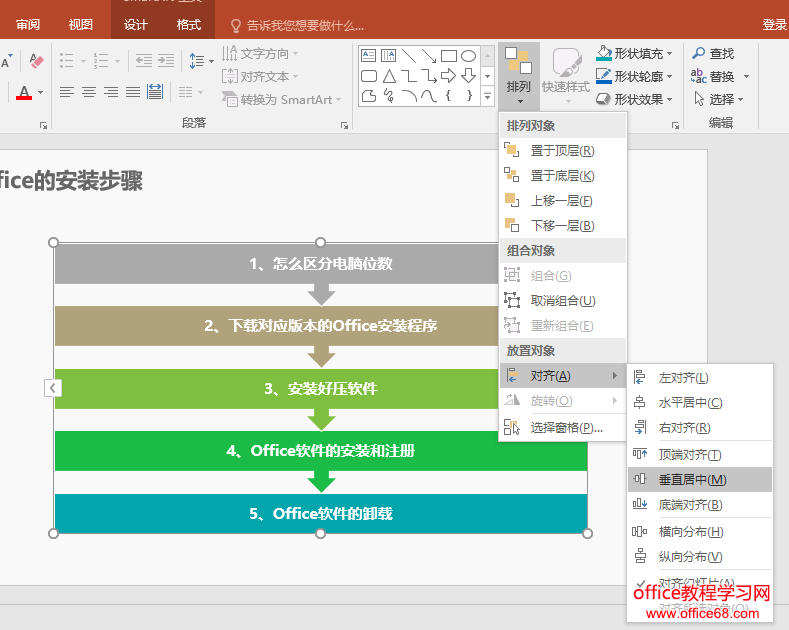Open font color dropdown arrow
This screenshot has width=789, height=630.
pyautogui.click(x=40, y=93)
